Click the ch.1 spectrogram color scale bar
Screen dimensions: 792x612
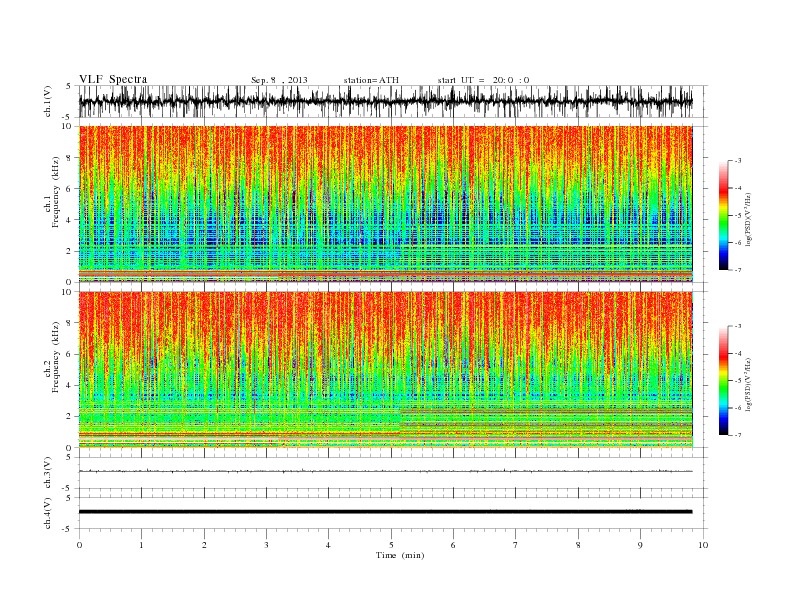pyautogui.click(x=723, y=216)
